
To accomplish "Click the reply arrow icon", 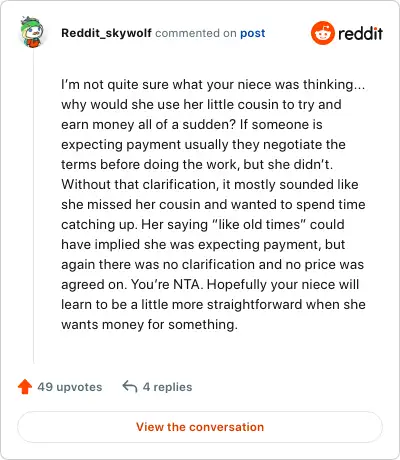I will 130,387.
